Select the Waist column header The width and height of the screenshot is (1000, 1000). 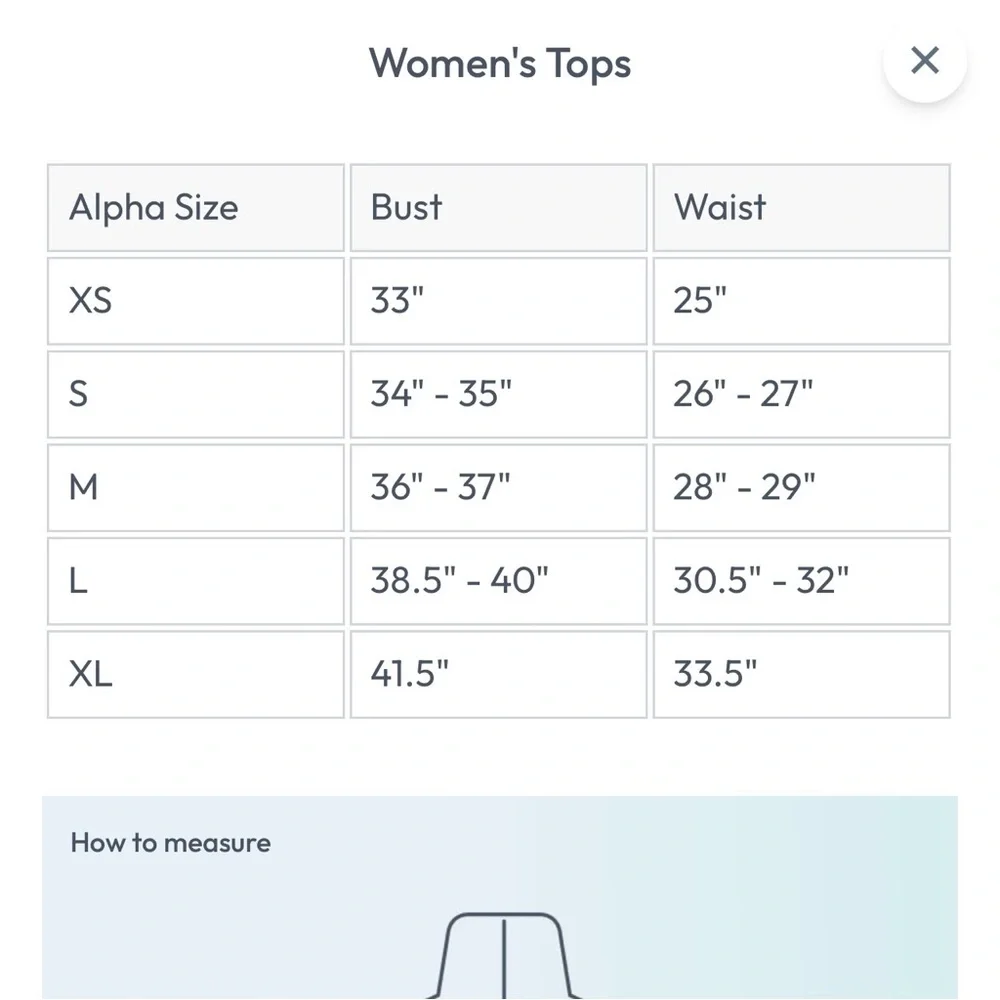(x=720, y=208)
